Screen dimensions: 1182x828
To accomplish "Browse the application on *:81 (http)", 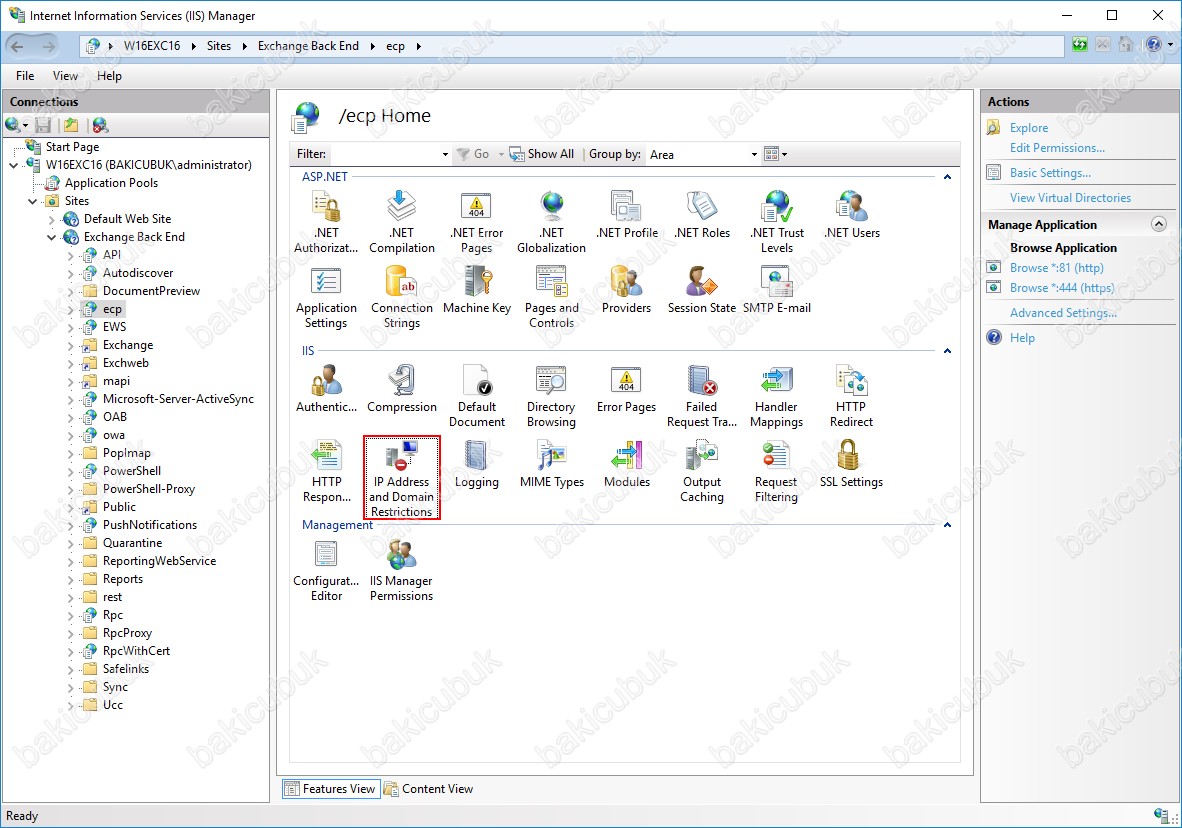I will tap(1057, 268).
